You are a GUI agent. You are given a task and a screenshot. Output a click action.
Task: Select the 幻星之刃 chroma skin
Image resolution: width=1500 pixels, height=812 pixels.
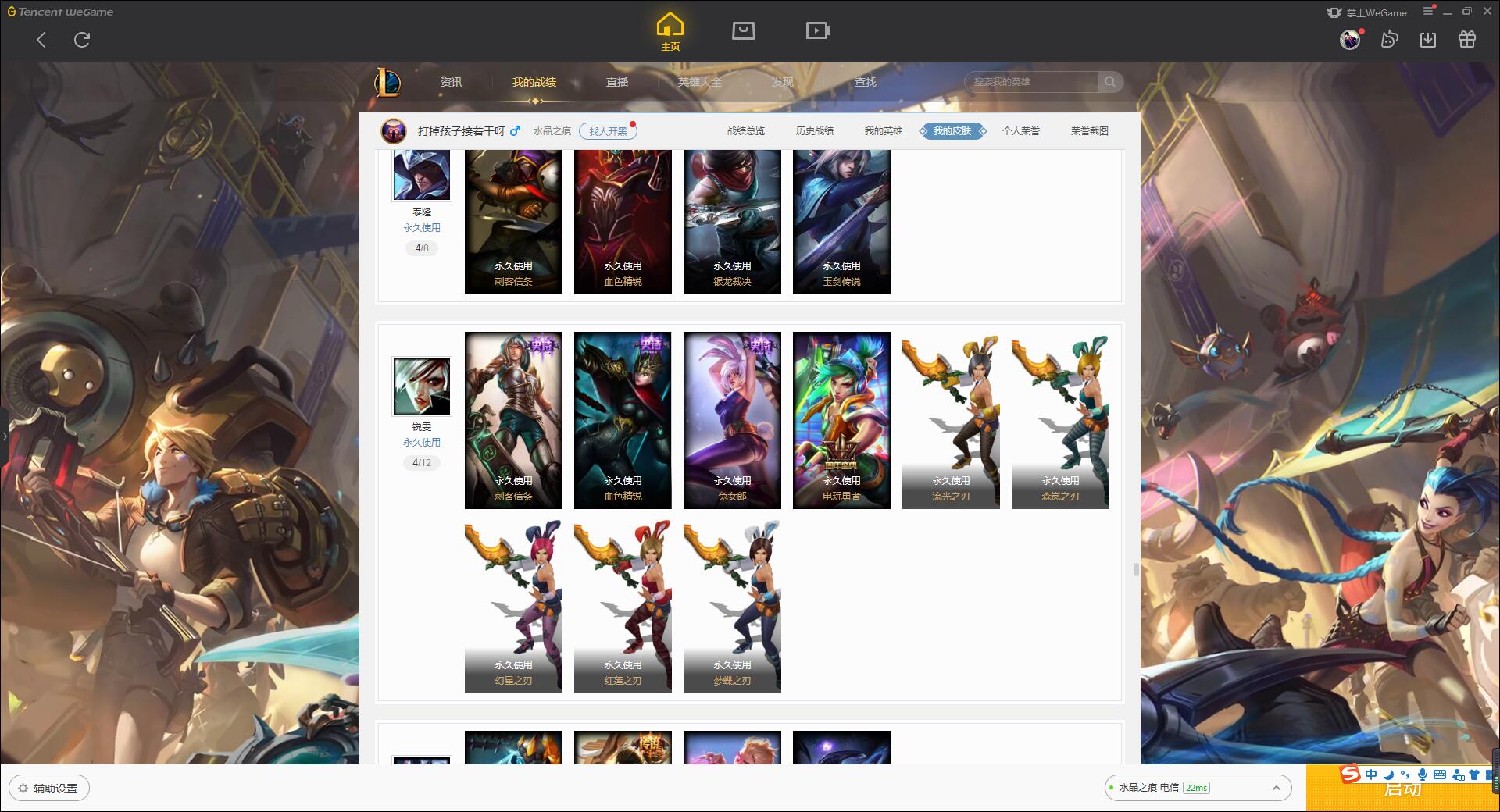point(513,604)
